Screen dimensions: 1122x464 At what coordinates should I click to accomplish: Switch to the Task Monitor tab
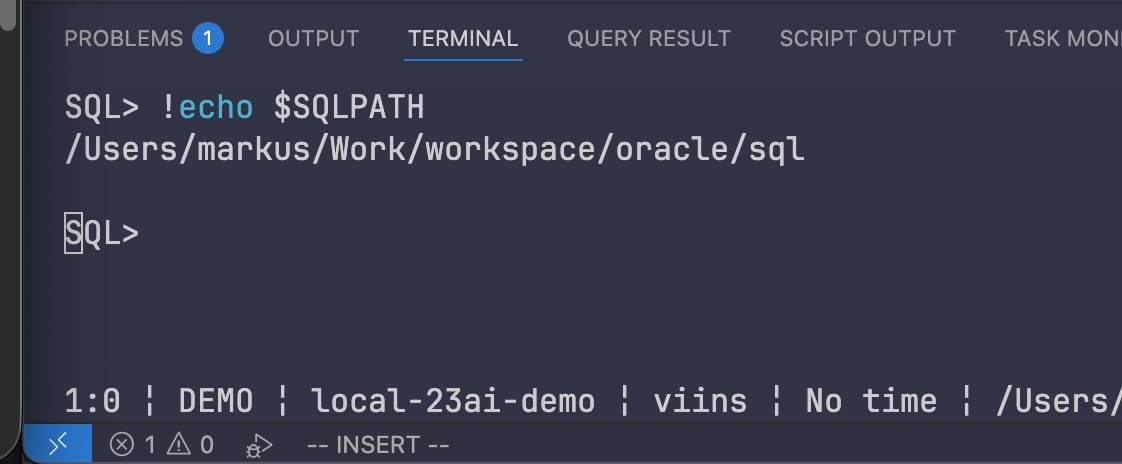(1062, 39)
